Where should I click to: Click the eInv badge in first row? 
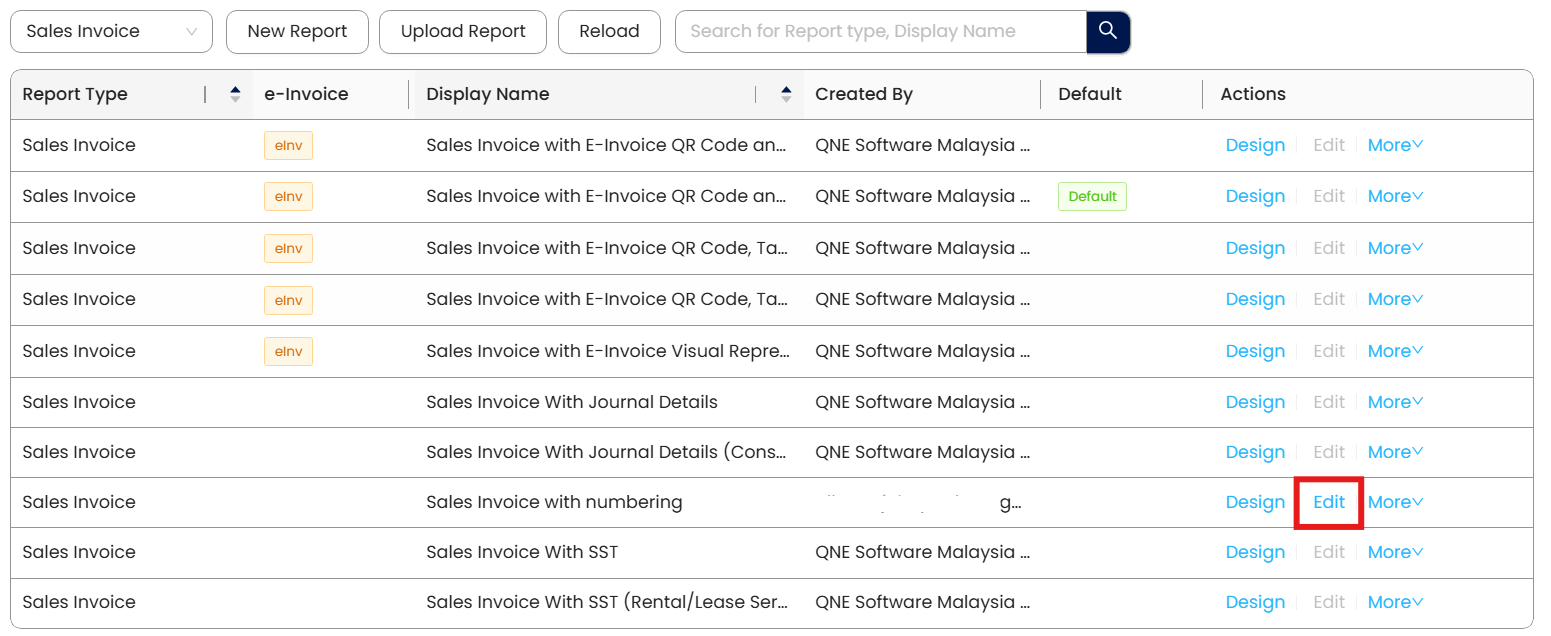(288, 145)
